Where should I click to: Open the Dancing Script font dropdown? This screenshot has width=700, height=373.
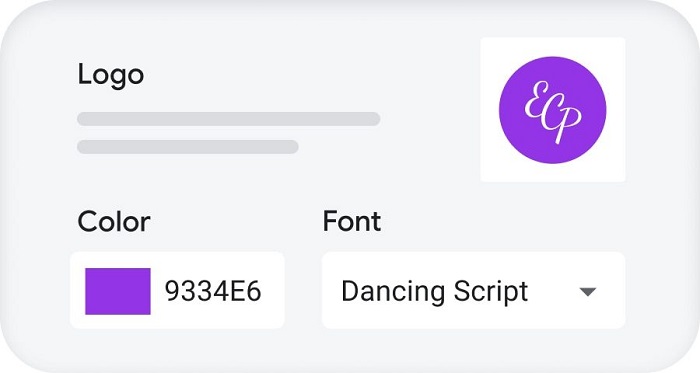tap(474, 290)
